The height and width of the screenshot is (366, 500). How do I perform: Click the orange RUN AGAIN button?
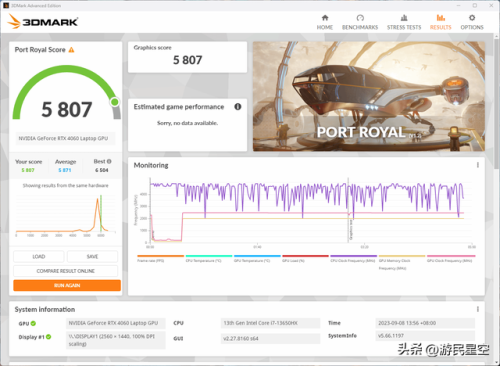point(67,285)
